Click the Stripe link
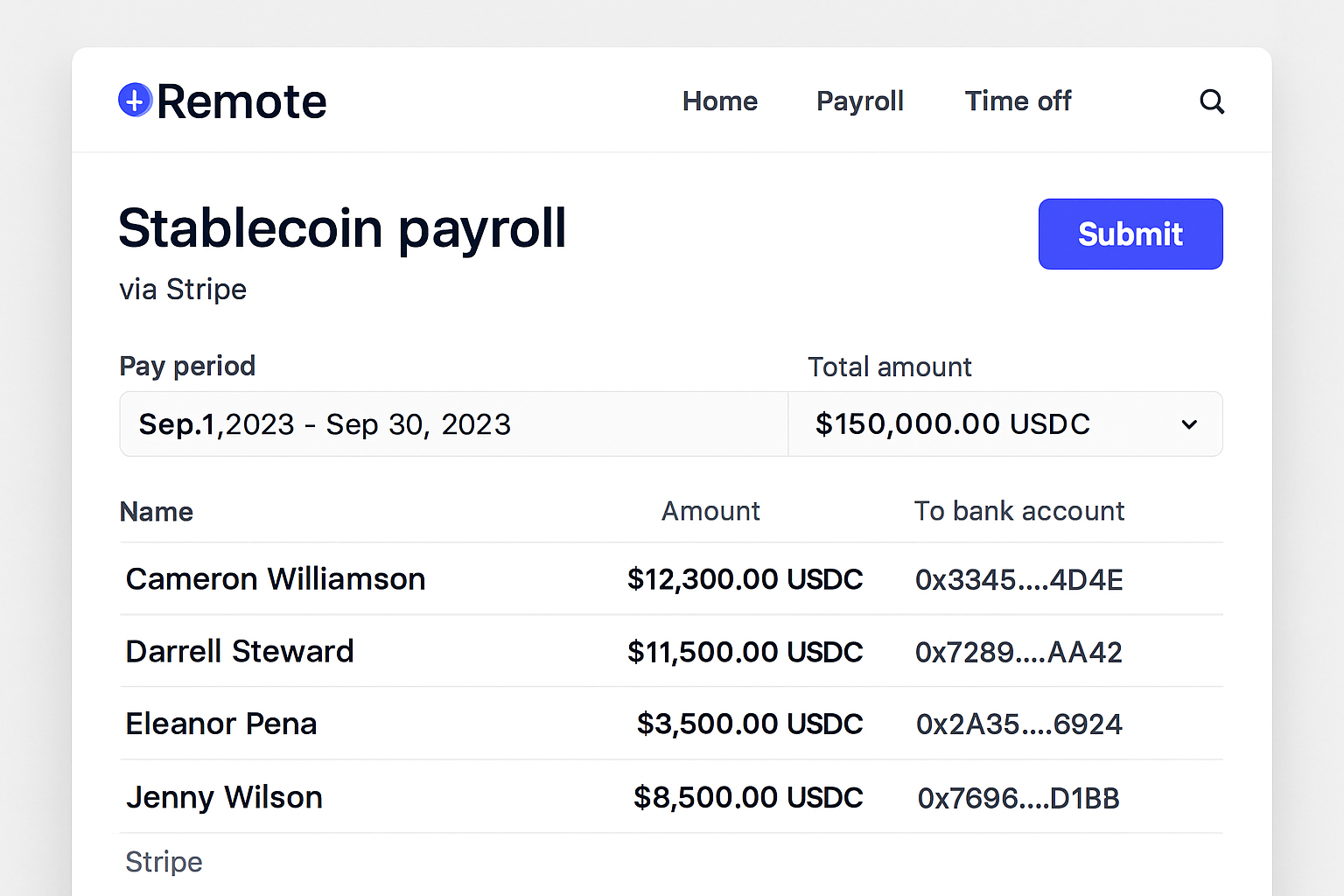Image resolution: width=1344 pixels, height=896 pixels. click(164, 862)
